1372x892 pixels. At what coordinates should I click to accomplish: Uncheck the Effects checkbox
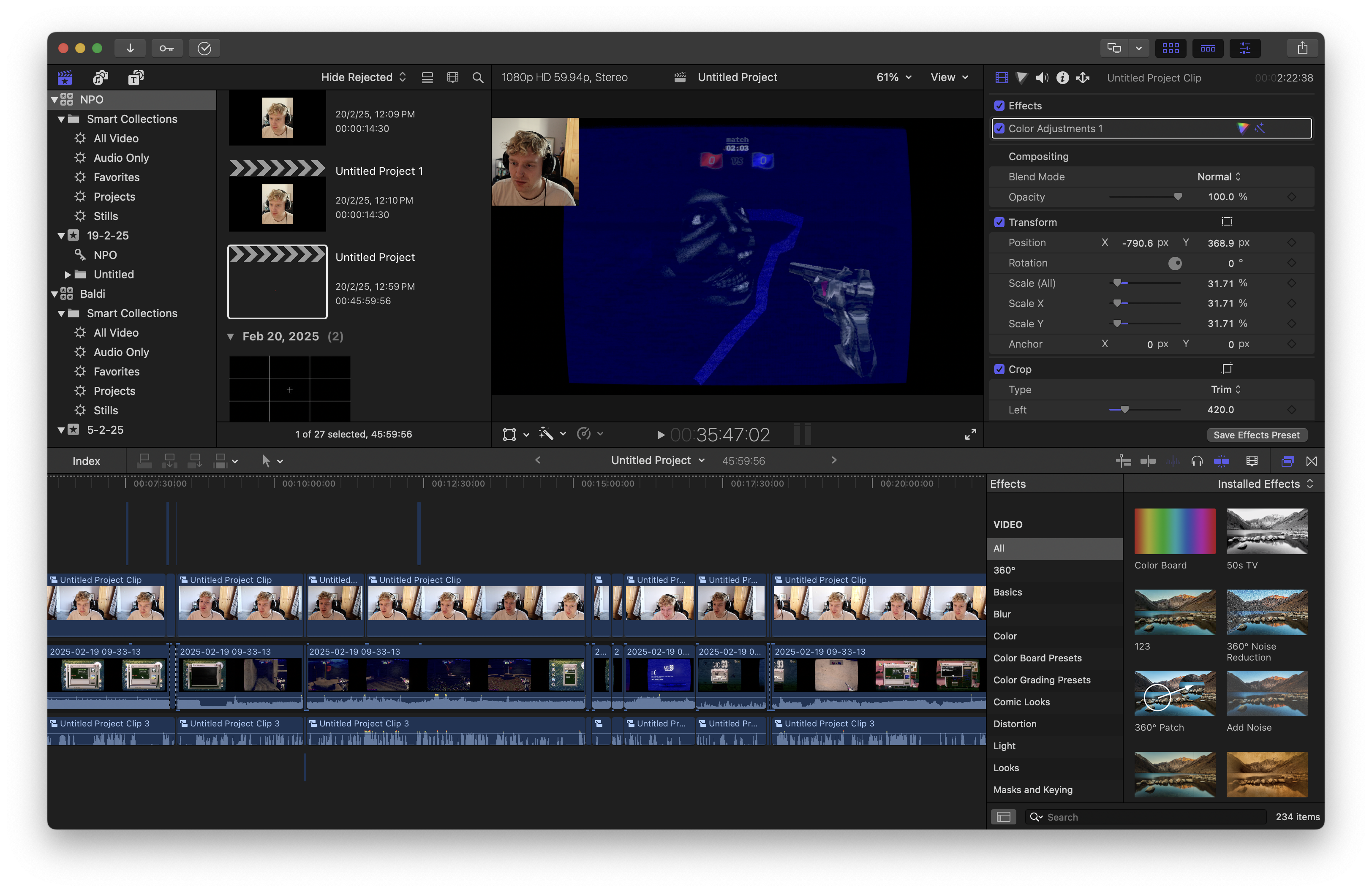click(999, 106)
